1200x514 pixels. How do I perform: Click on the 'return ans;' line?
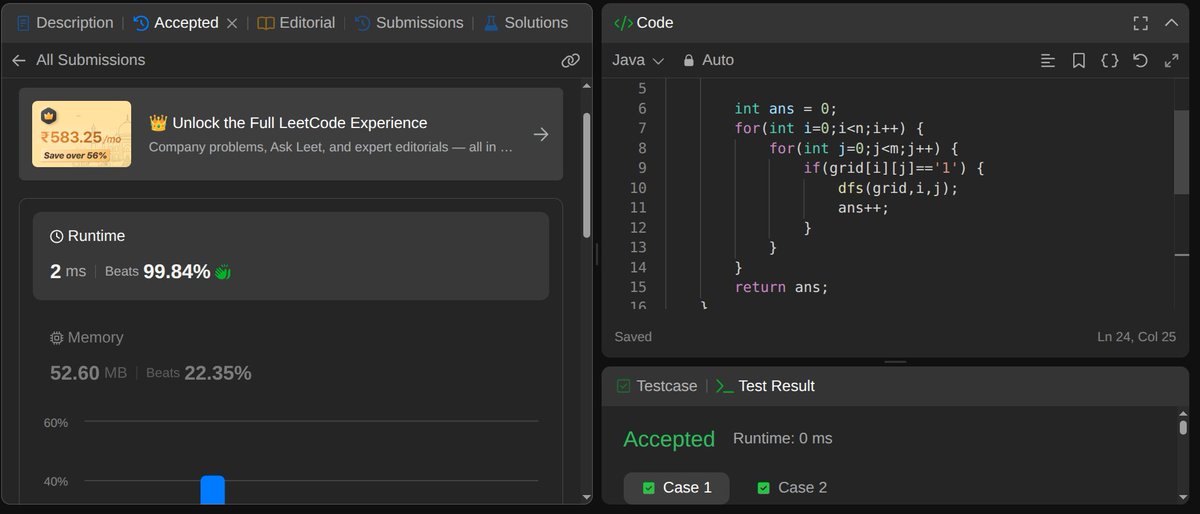pos(782,287)
